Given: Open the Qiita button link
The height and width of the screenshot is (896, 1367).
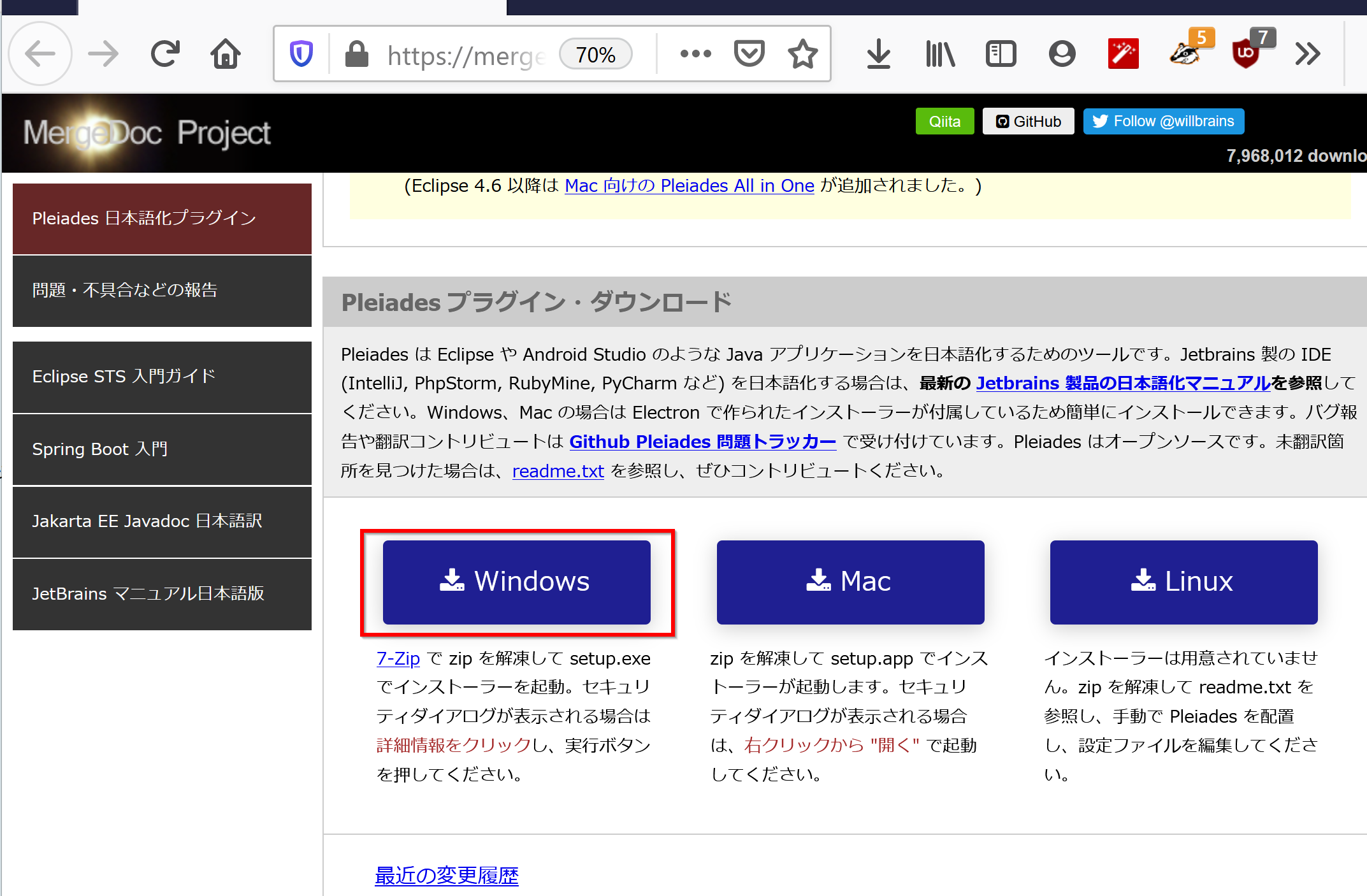Looking at the screenshot, I should click(x=944, y=121).
